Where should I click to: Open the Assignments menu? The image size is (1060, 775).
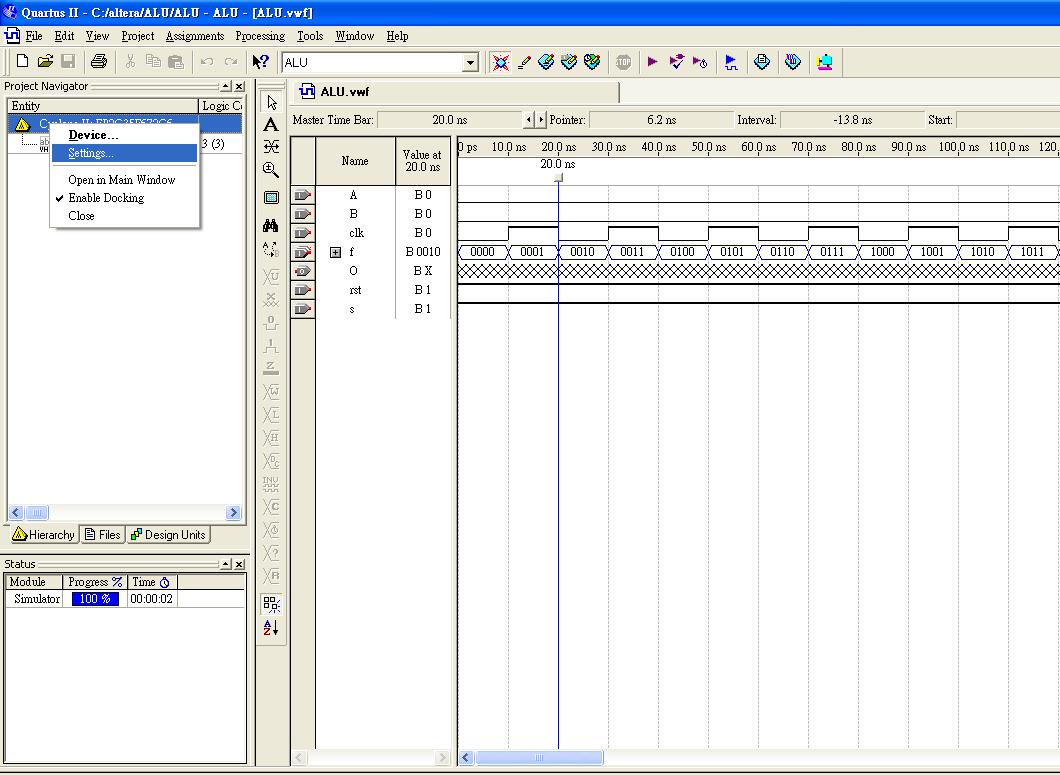pyautogui.click(x=194, y=36)
